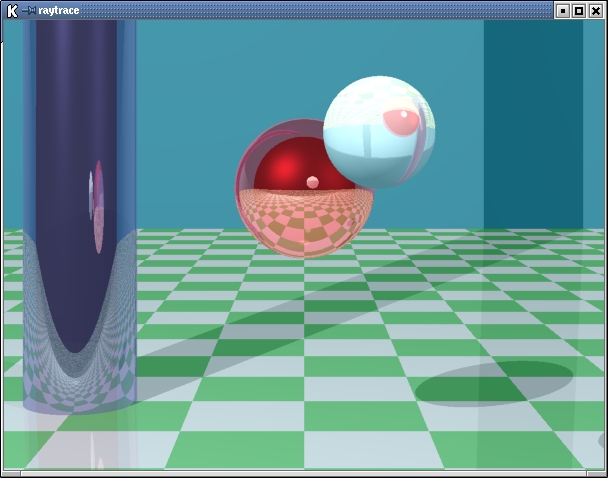Click the pink oval reflection on the cylinder

[x=98, y=205]
